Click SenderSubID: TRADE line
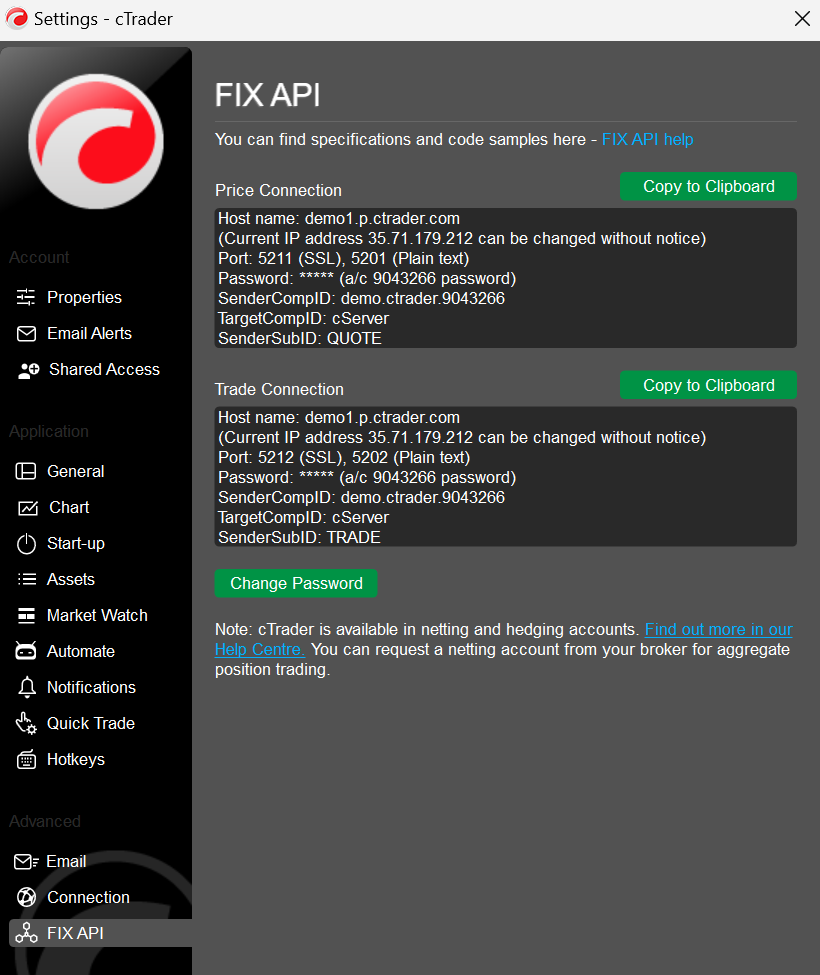 click(x=299, y=537)
